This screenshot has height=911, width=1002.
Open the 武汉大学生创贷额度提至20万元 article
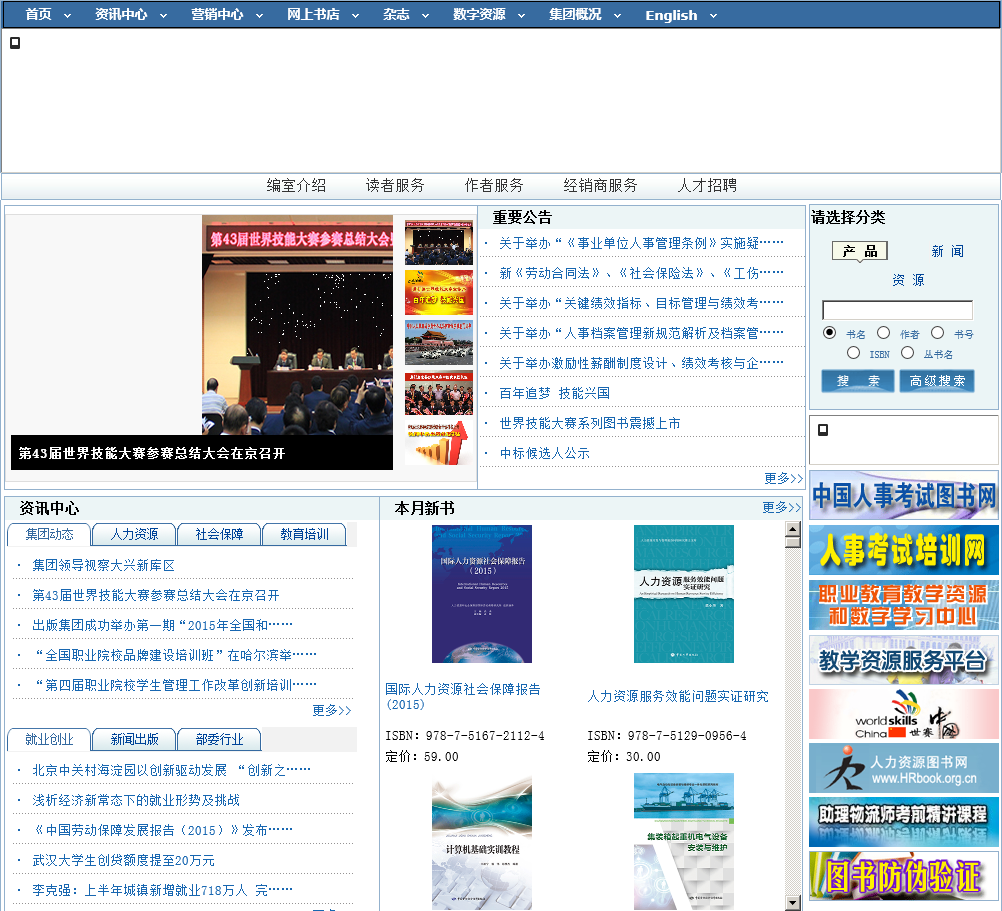pyautogui.click(x=123, y=860)
